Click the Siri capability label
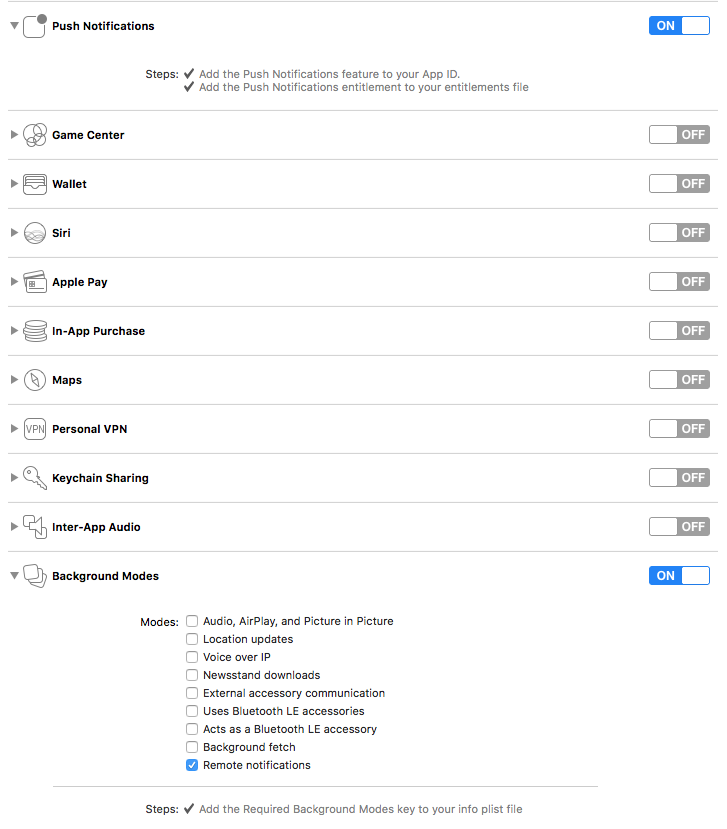Viewport: 727px width, 829px height. tap(61, 233)
